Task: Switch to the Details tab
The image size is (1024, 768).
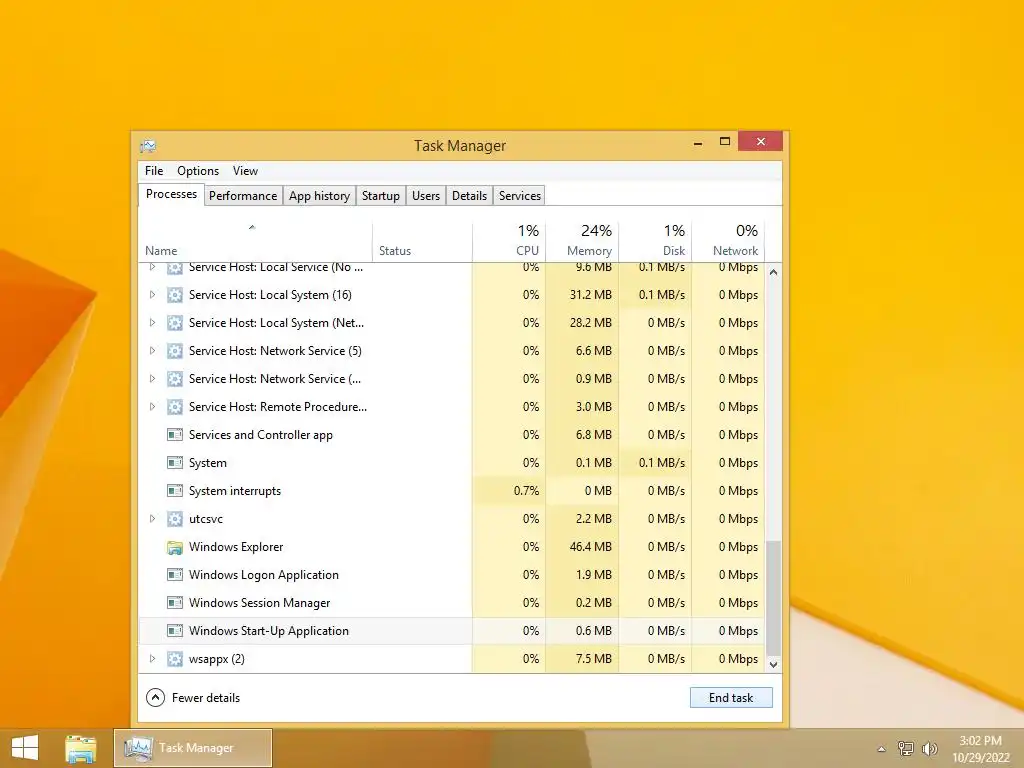Action: click(x=470, y=196)
